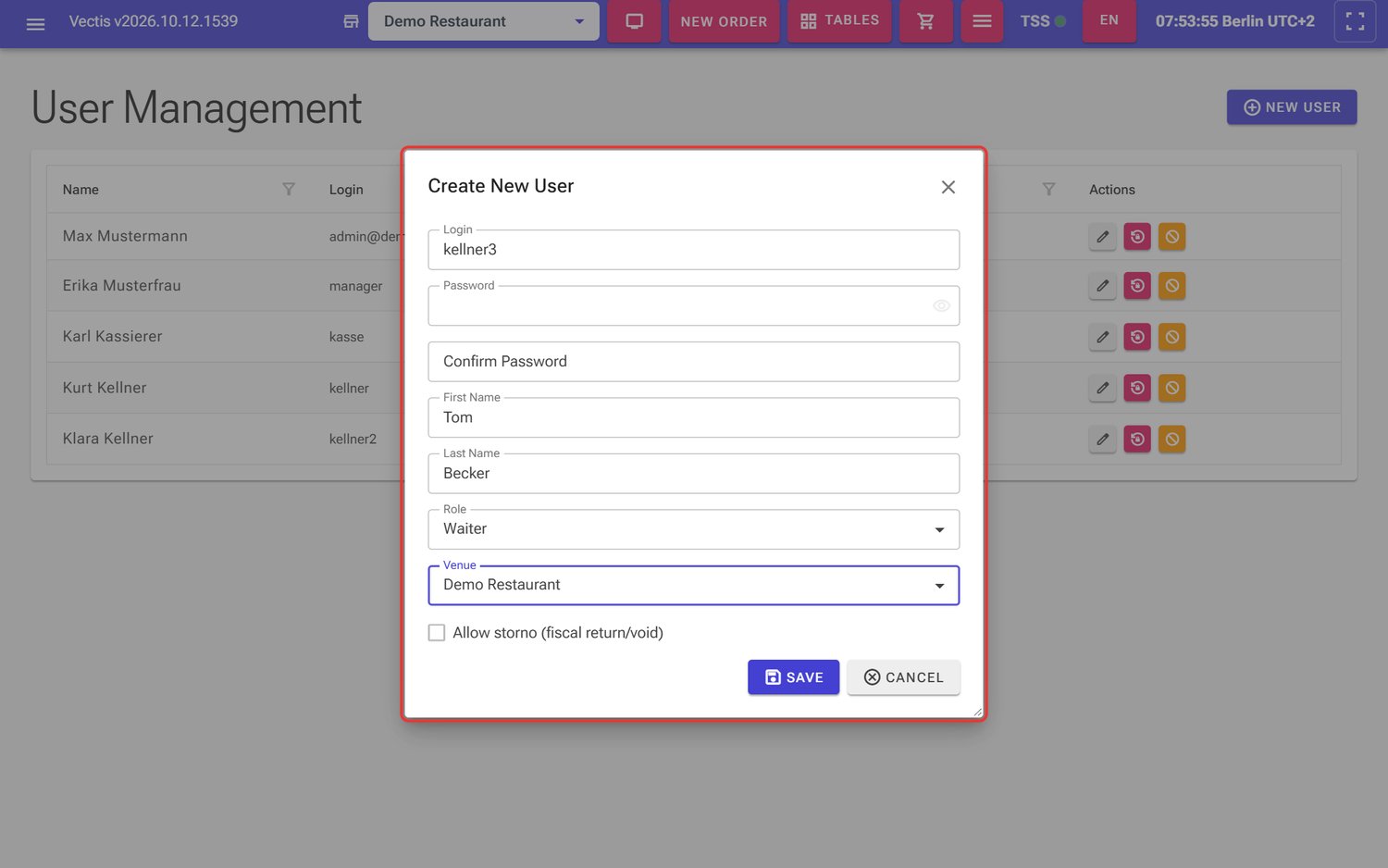Open the Demo Restaurant selector in top bar
This screenshot has height=868, width=1388.
click(x=483, y=21)
